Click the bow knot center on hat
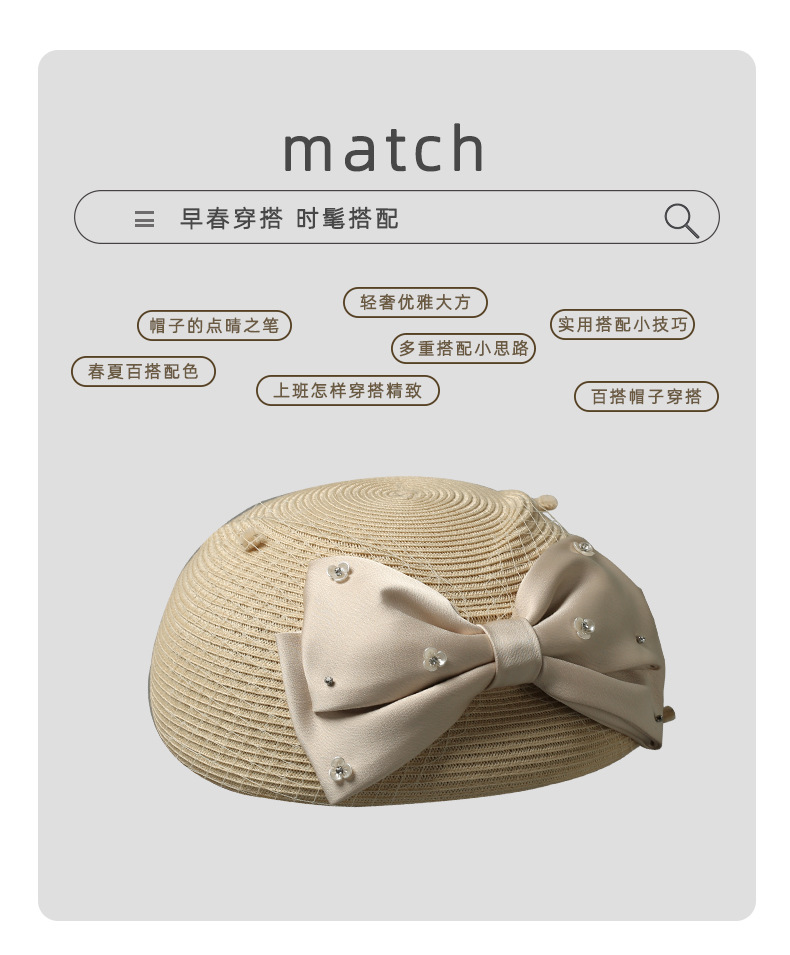This screenshot has width=790, height=955. [x=515, y=650]
